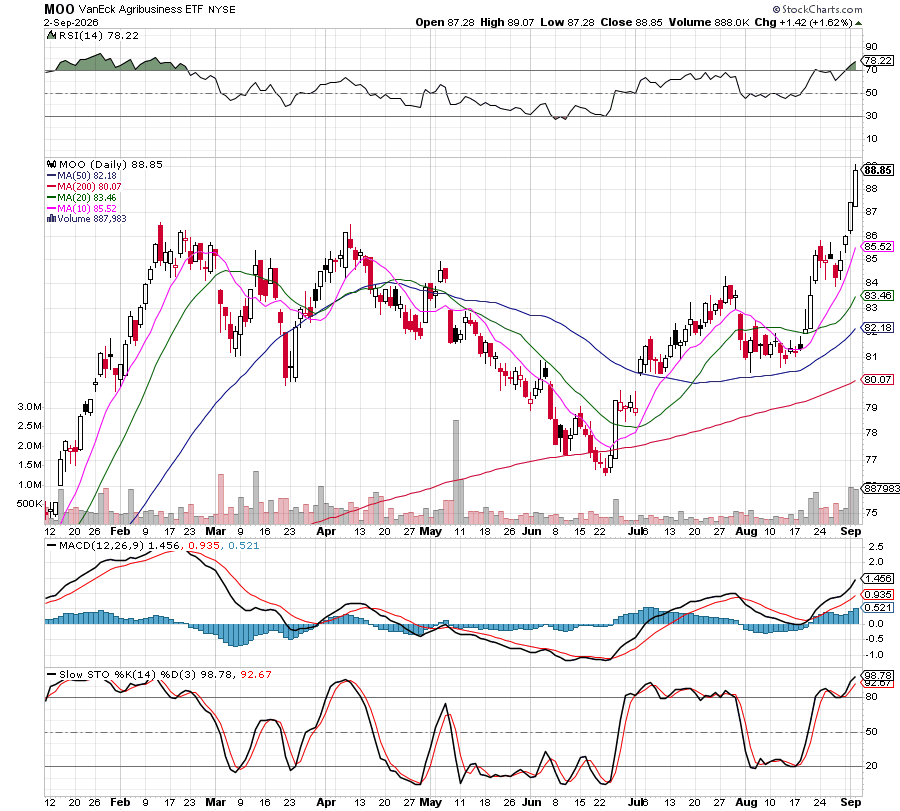Click the 3.0M volume axis label

[29, 407]
